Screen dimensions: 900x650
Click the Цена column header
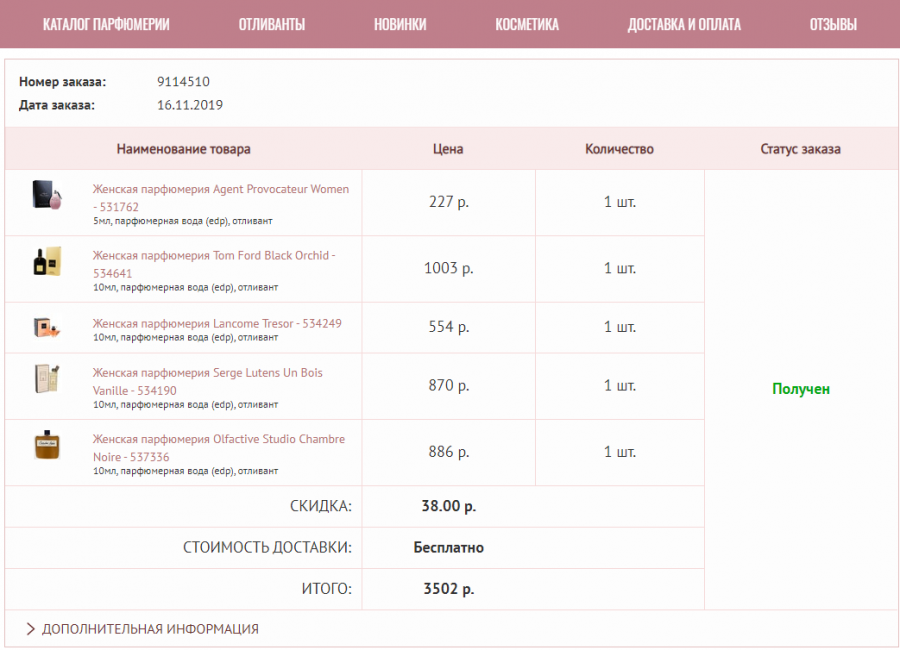click(x=448, y=149)
